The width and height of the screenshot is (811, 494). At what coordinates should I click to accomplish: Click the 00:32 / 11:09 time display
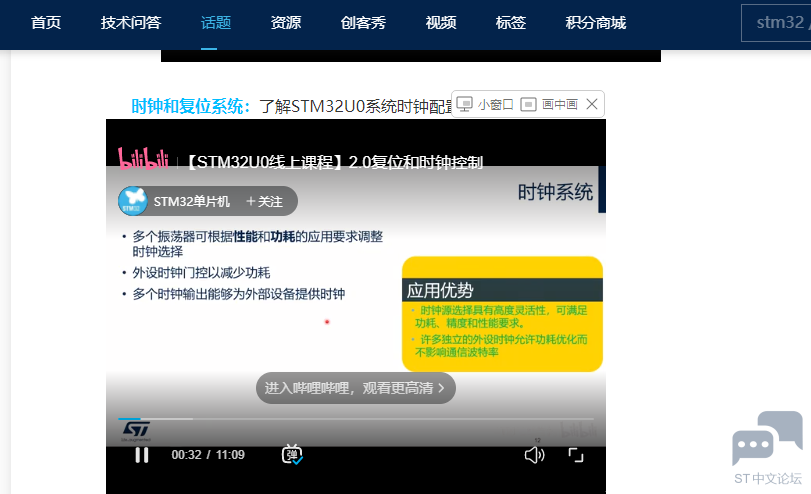[208, 455]
